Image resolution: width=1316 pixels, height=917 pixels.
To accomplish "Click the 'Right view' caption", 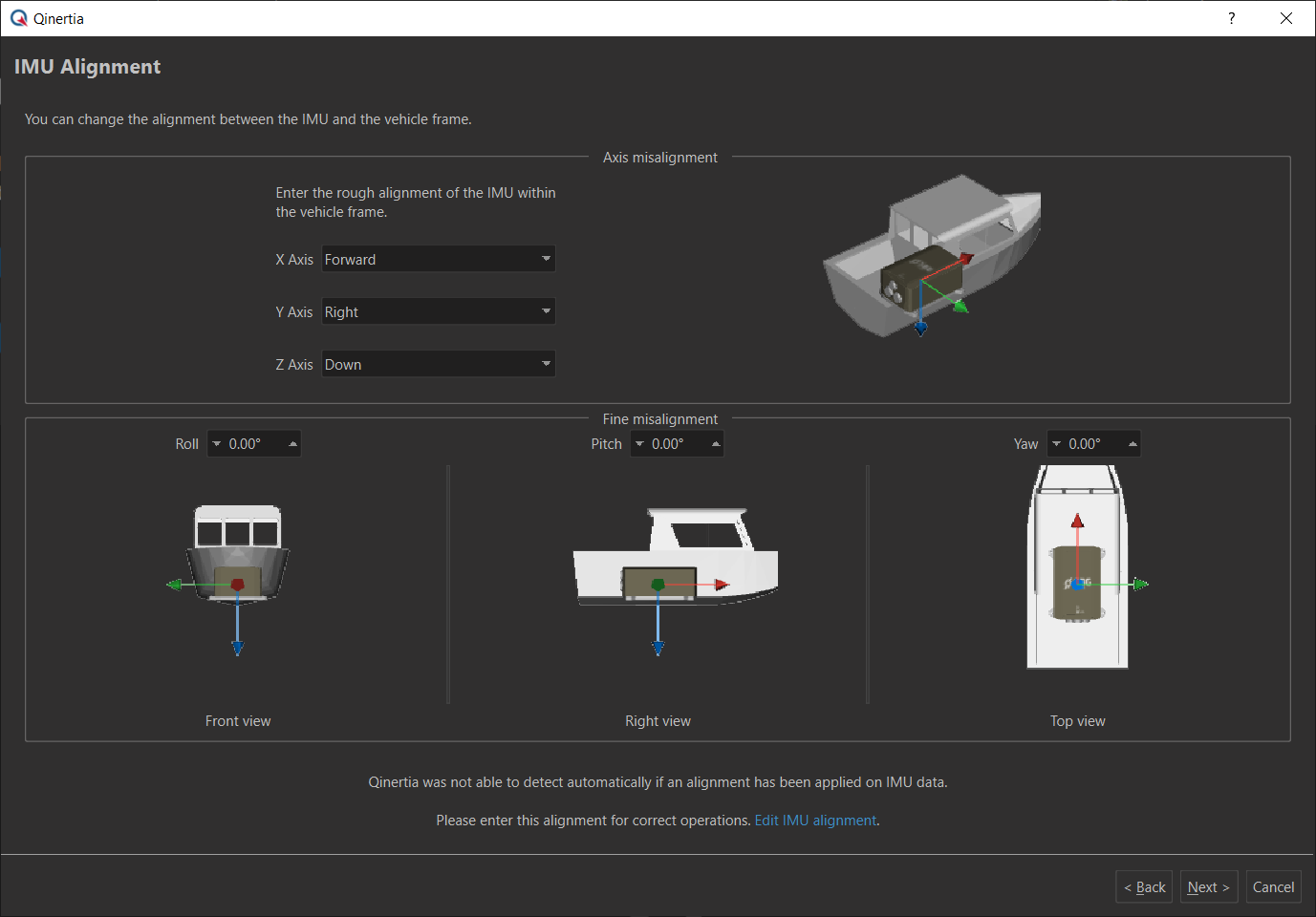I will pyautogui.click(x=658, y=721).
